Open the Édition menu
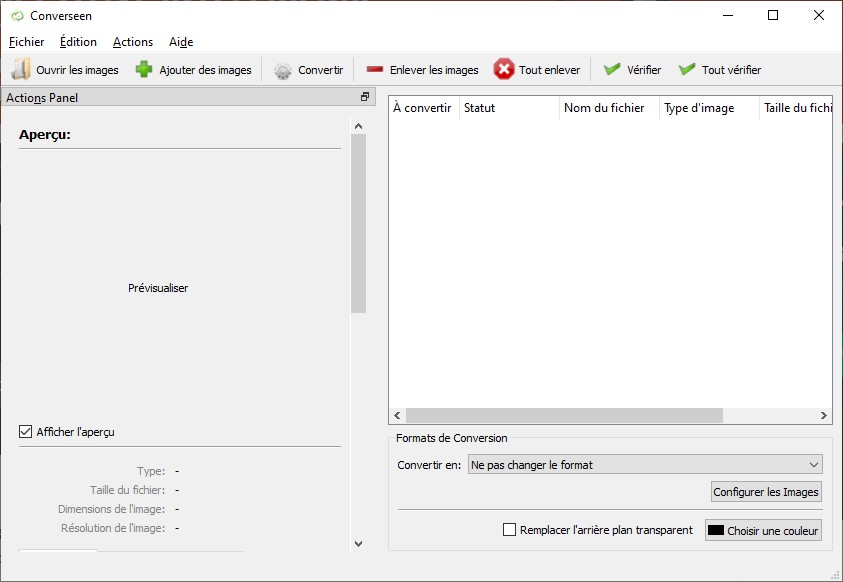This screenshot has width=843, height=582. point(78,42)
